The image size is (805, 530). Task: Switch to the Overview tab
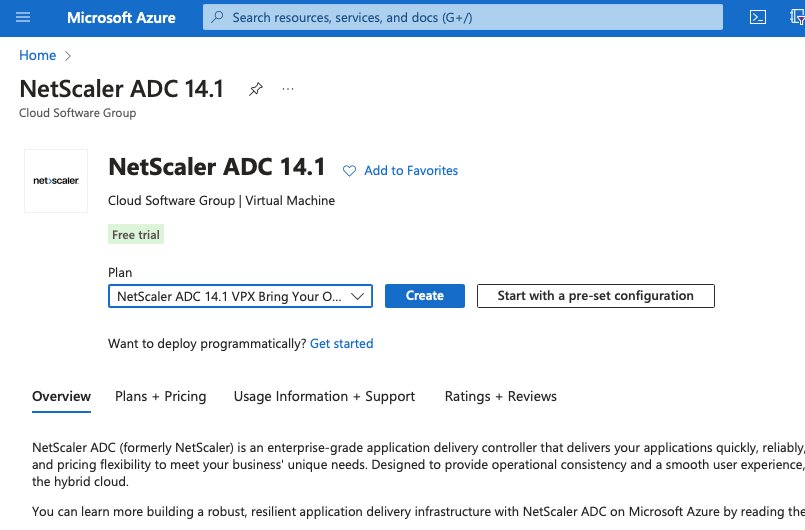(62, 397)
